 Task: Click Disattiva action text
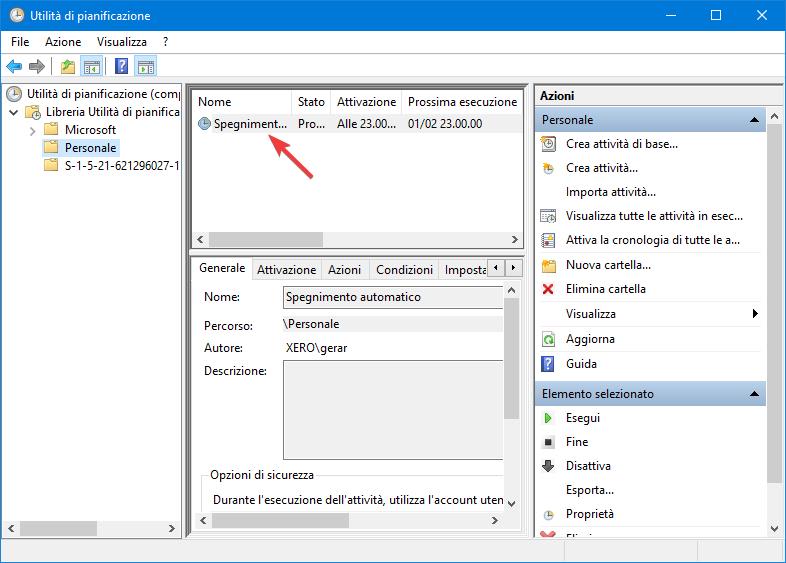point(588,466)
